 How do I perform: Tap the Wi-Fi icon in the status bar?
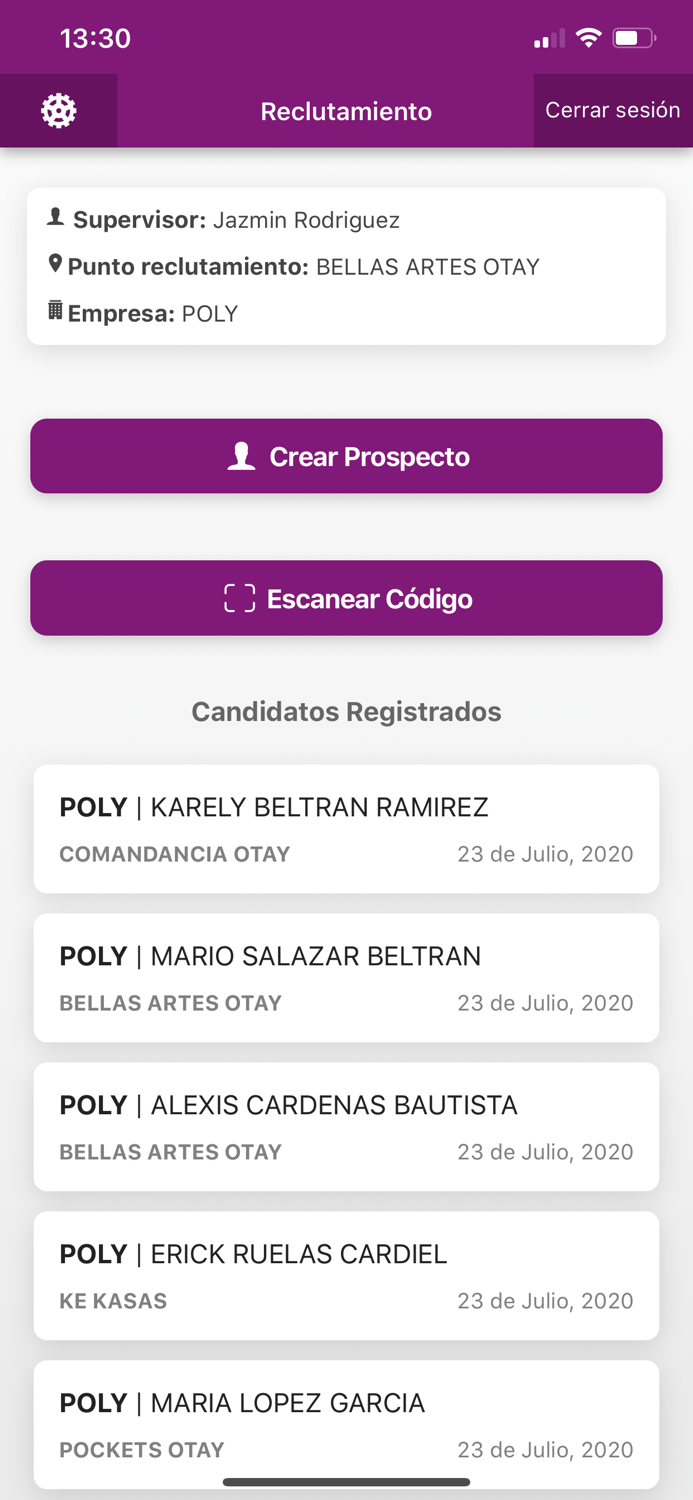[589, 38]
